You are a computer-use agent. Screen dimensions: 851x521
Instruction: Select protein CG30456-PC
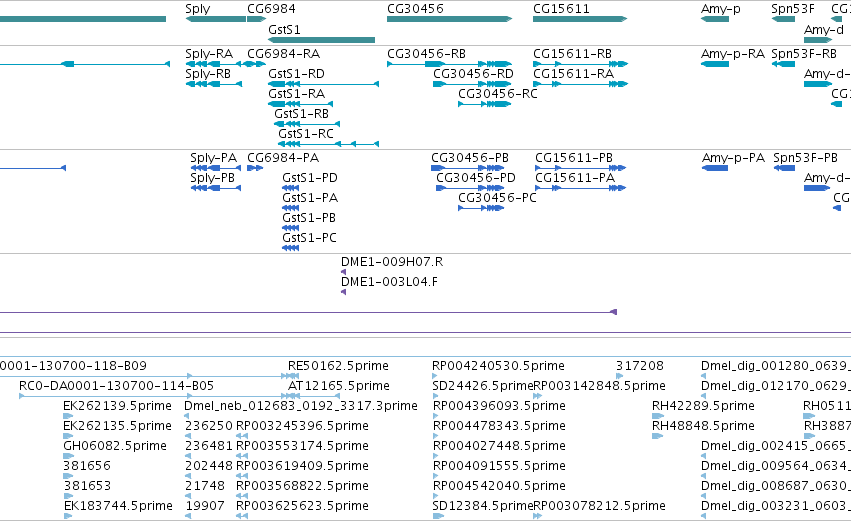click(497, 198)
